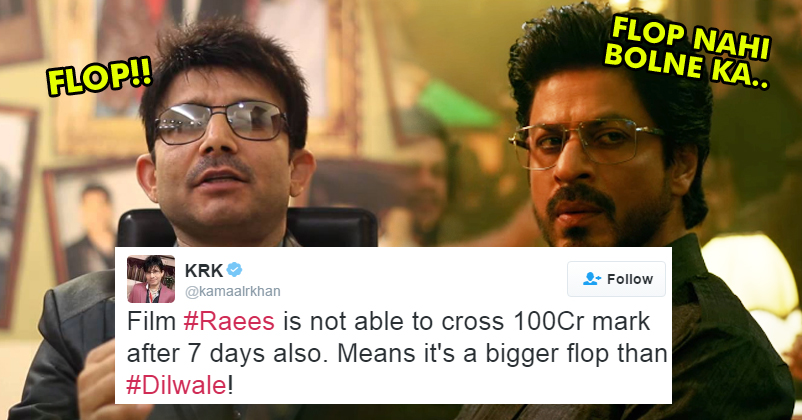Open the #Raees hashtag link
This screenshot has width=802, height=420.
(x=229, y=322)
